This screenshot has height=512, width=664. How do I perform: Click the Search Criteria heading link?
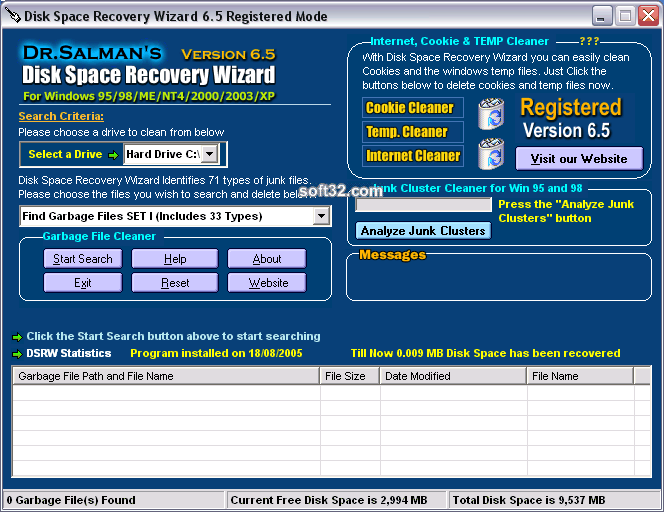click(x=61, y=116)
